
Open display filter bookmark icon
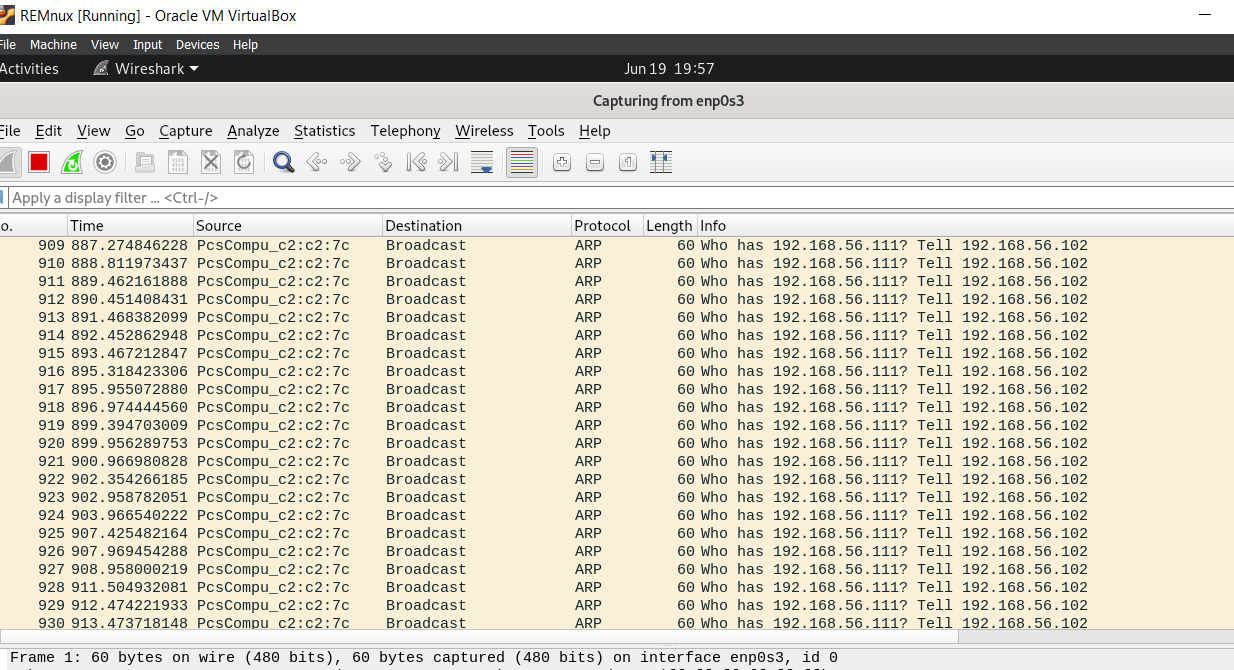[x=3, y=197]
